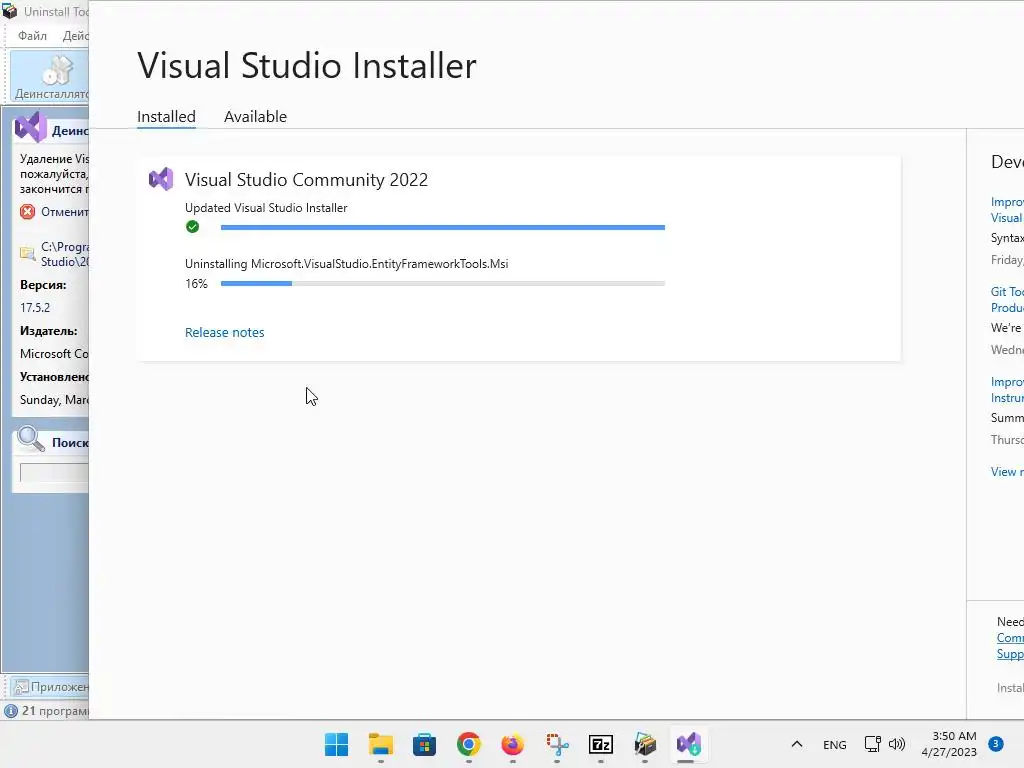Expand the hidden system tray icons chevron

(797, 744)
